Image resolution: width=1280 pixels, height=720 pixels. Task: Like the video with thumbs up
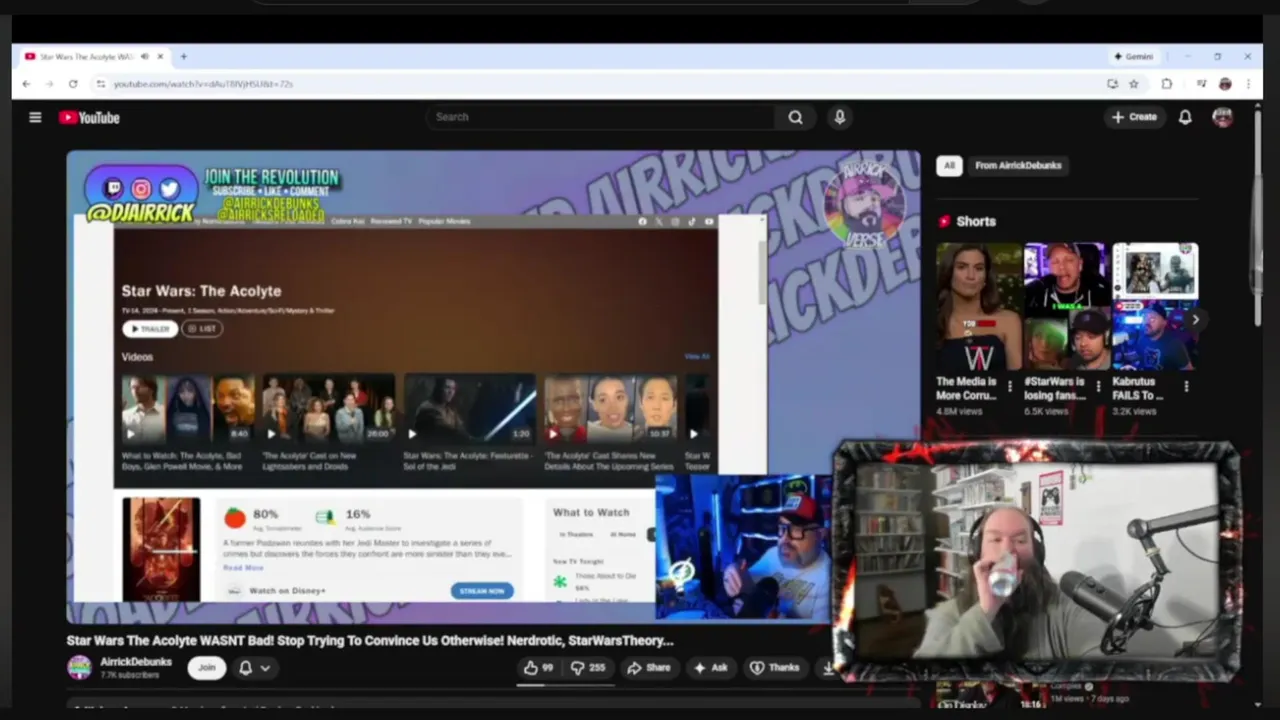coord(539,668)
